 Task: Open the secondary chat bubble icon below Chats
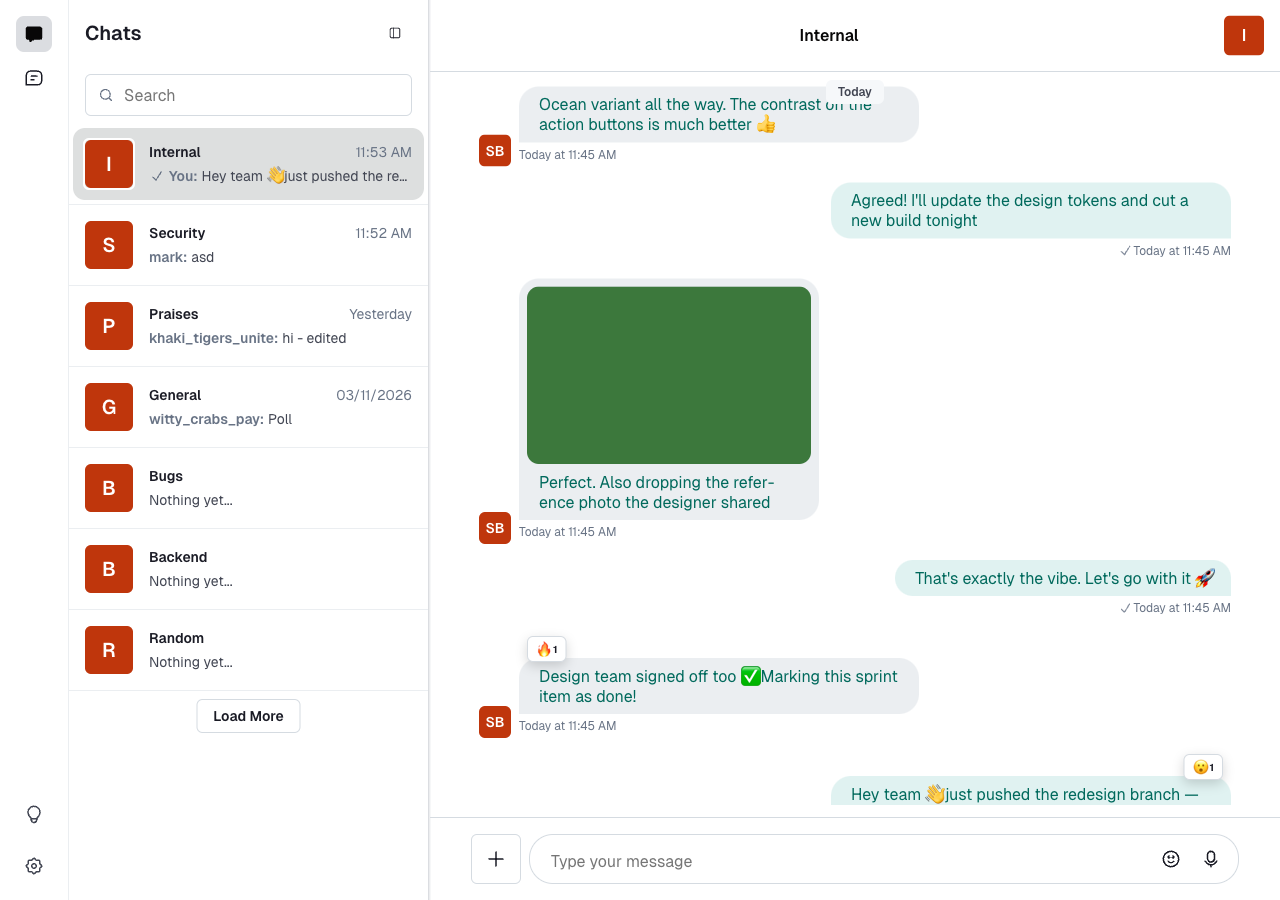33,77
